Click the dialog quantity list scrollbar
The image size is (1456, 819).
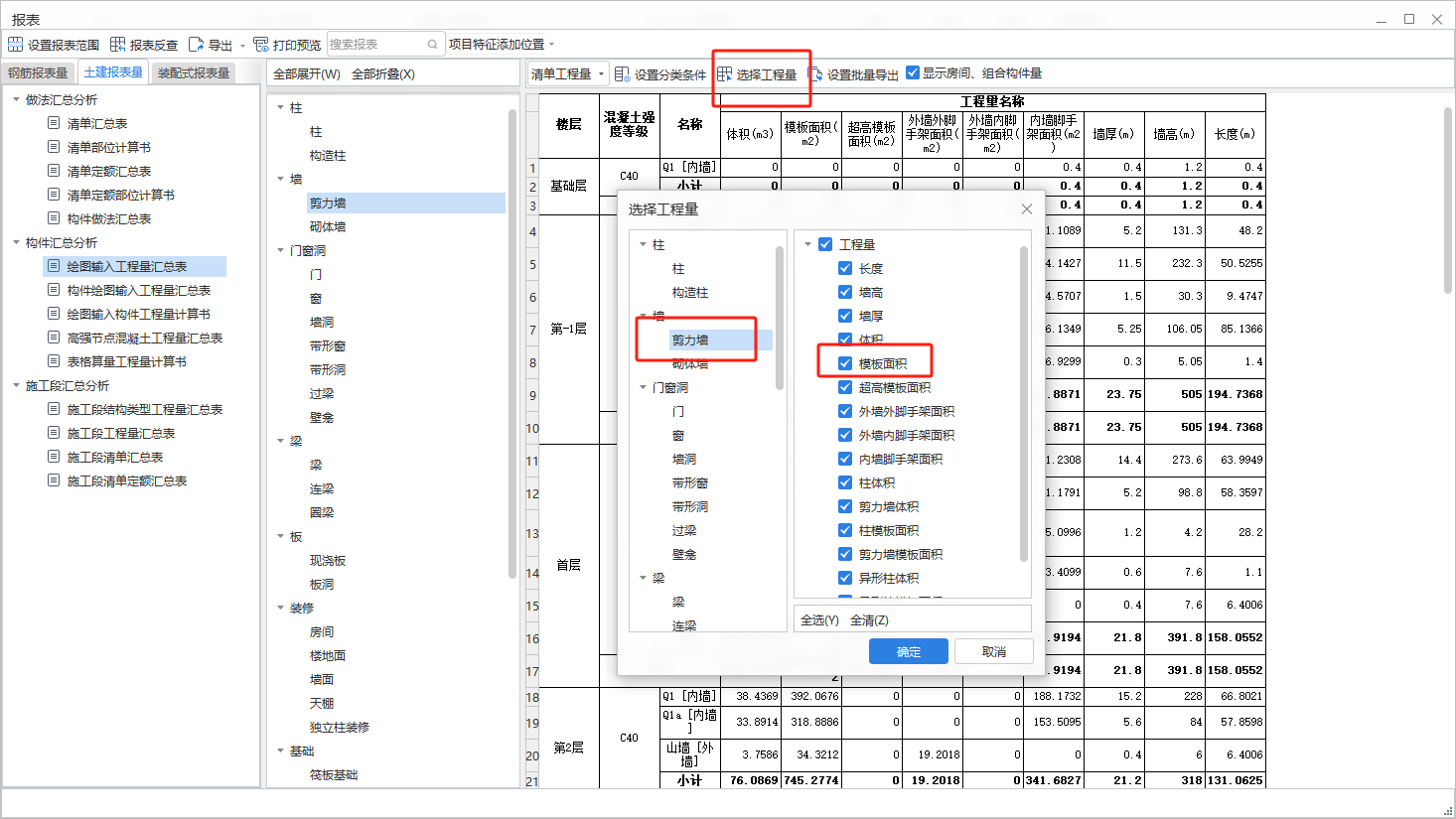[x=1024, y=404]
